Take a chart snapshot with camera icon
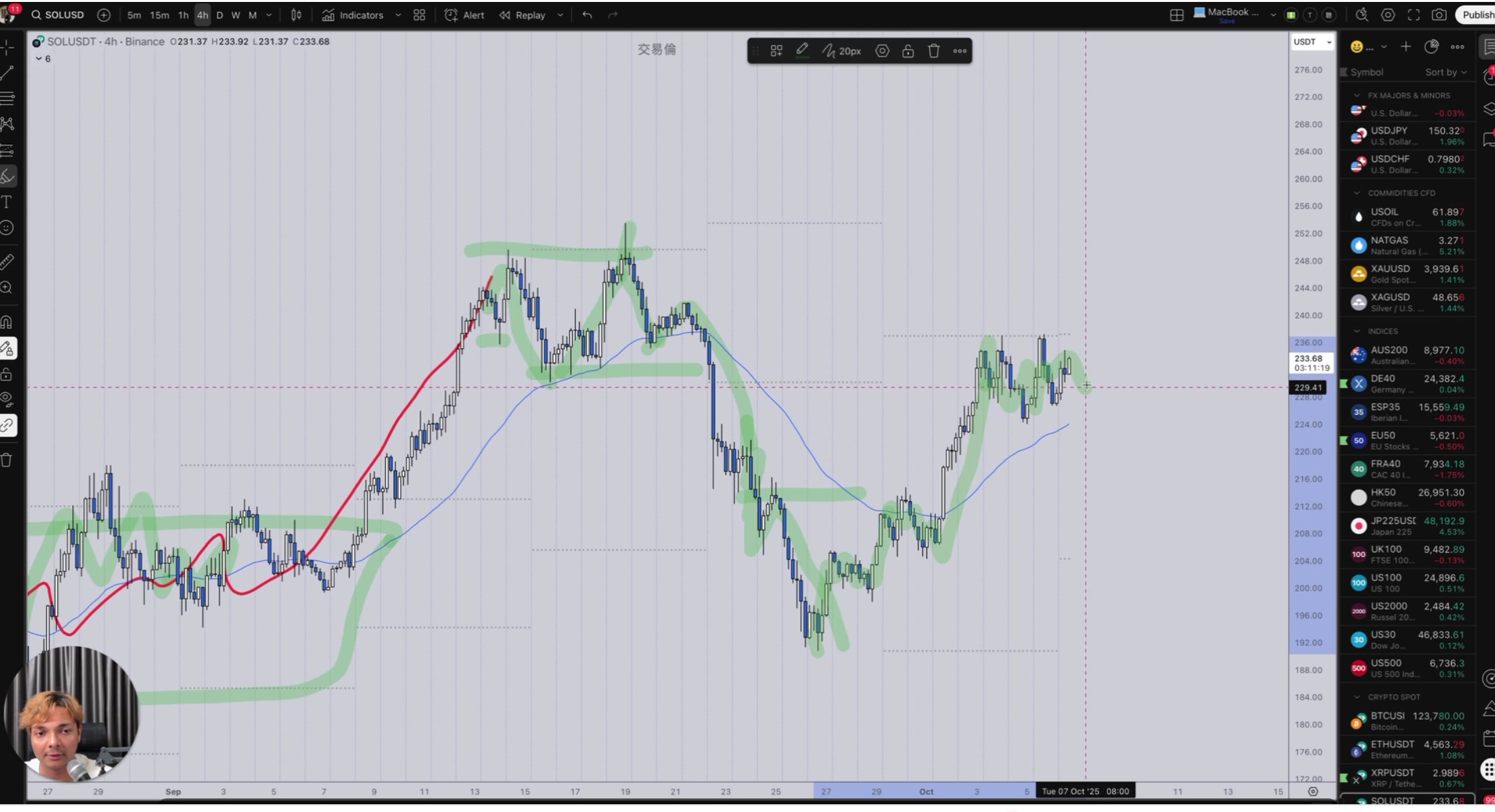Screen dimensions: 1495x812 [x=1438, y=15]
